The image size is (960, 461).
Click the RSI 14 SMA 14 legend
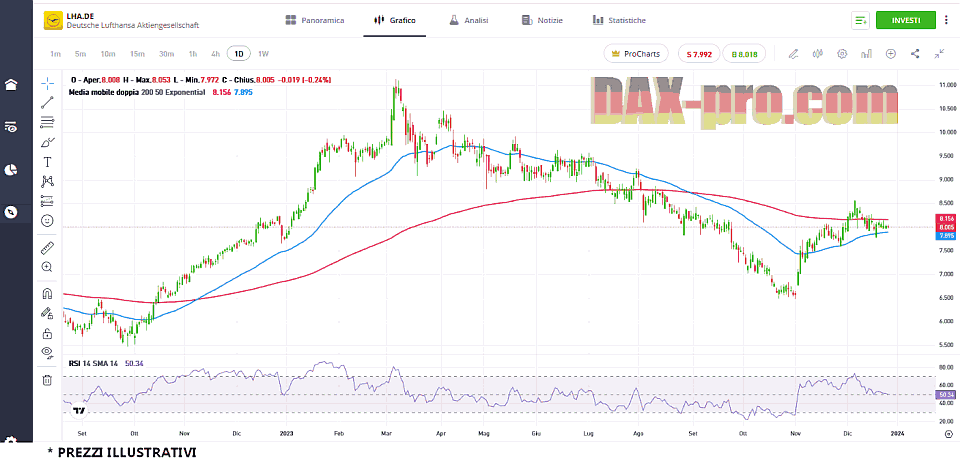[x=95, y=363]
